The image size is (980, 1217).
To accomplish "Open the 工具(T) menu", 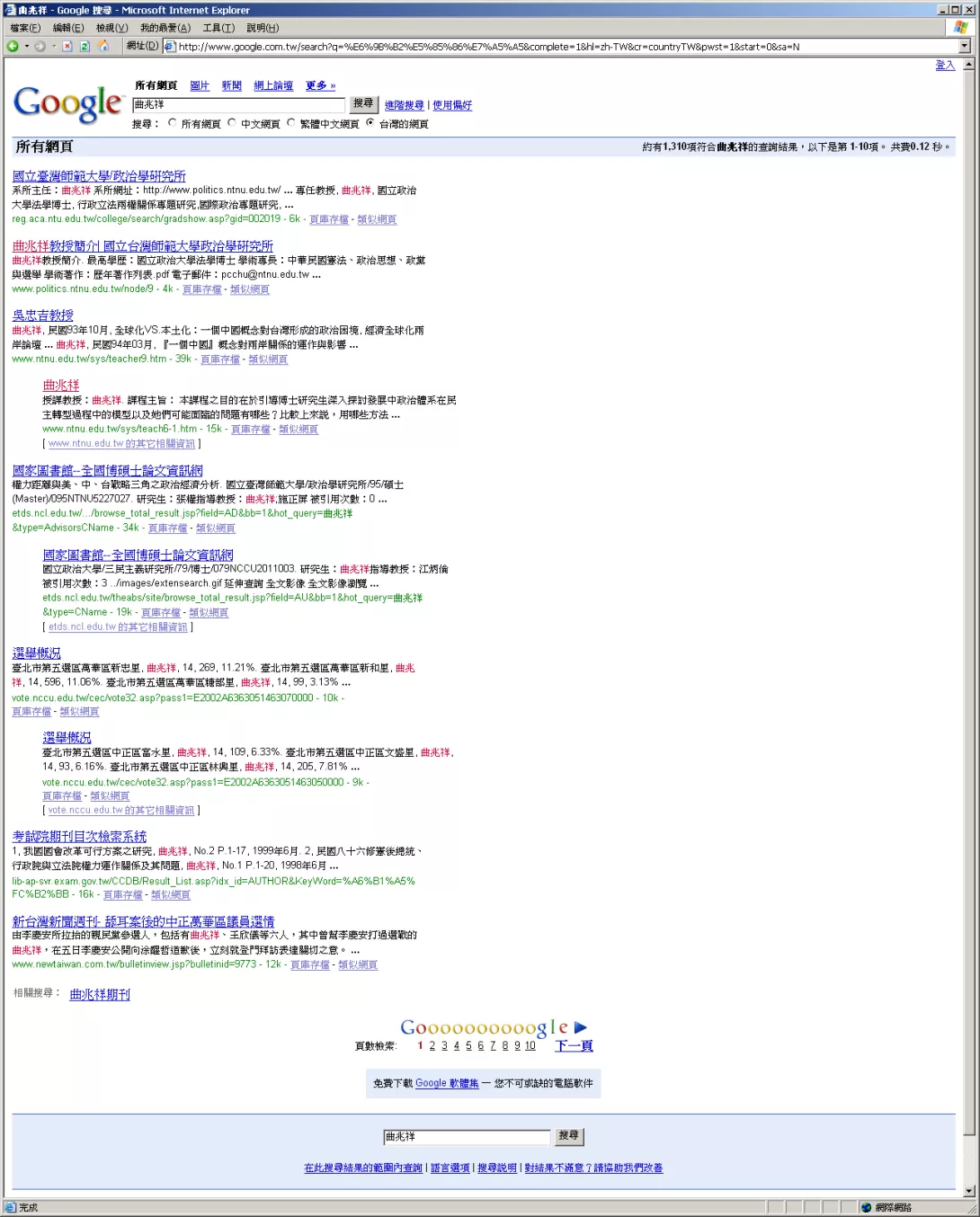I will click(x=218, y=28).
